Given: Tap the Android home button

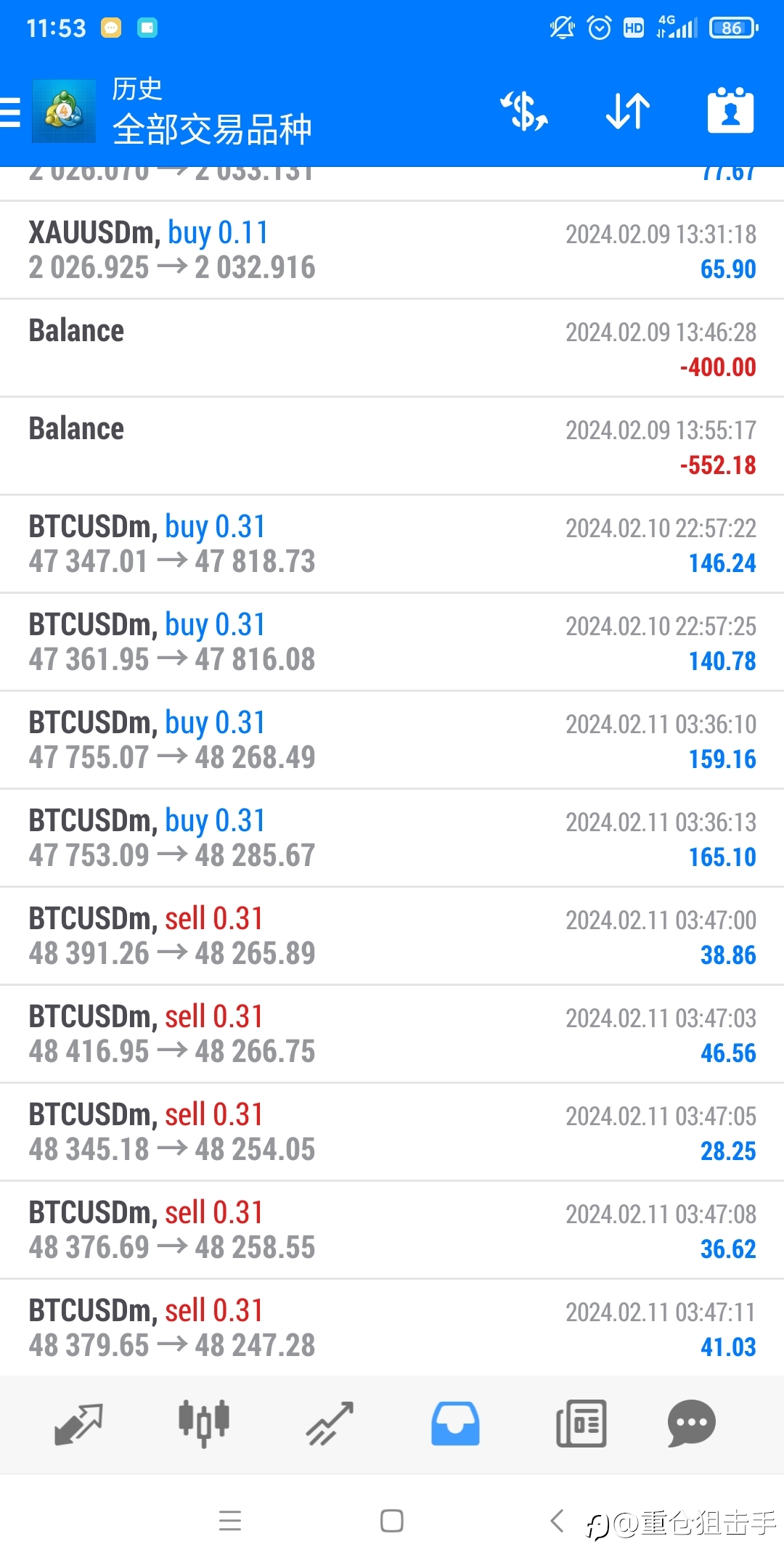Looking at the screenshot, I should coord(392,1520).
